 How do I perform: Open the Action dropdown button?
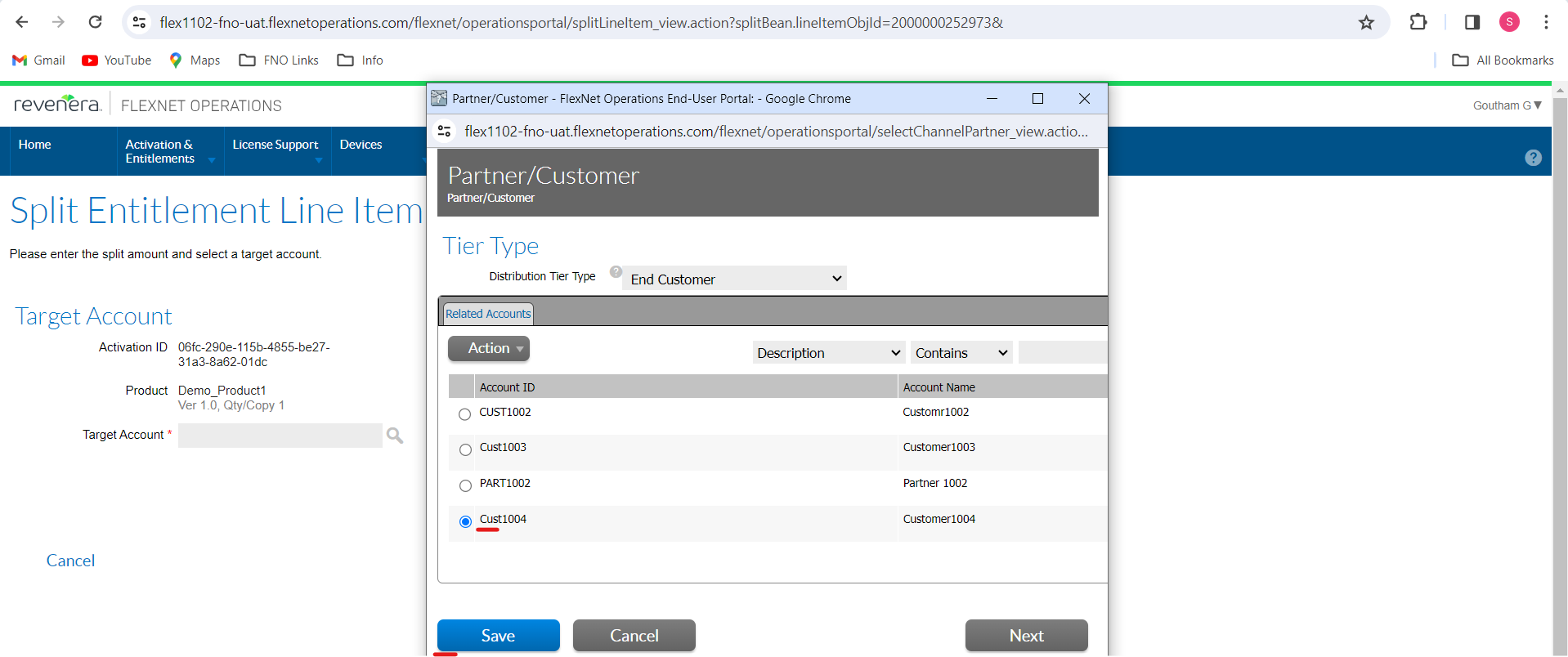489,348
